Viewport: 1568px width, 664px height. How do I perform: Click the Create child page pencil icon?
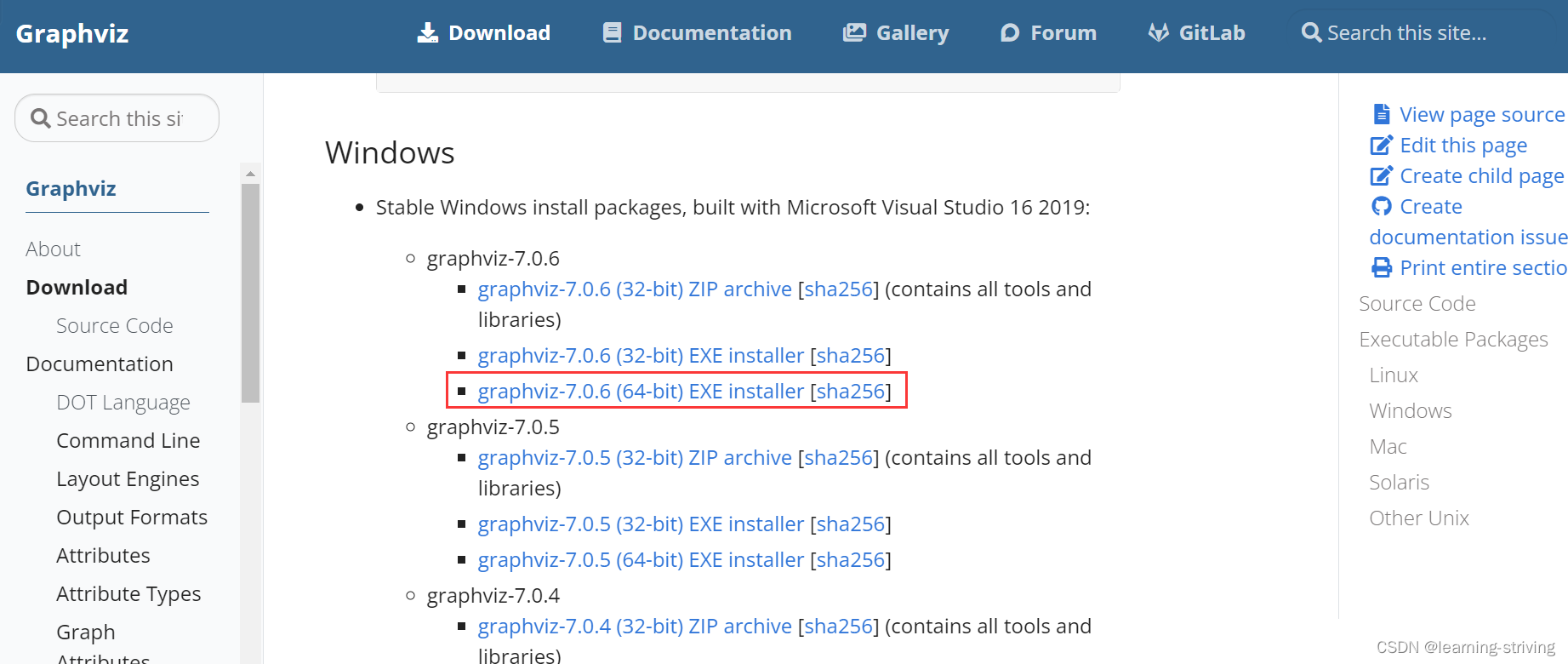[1382, 175]
